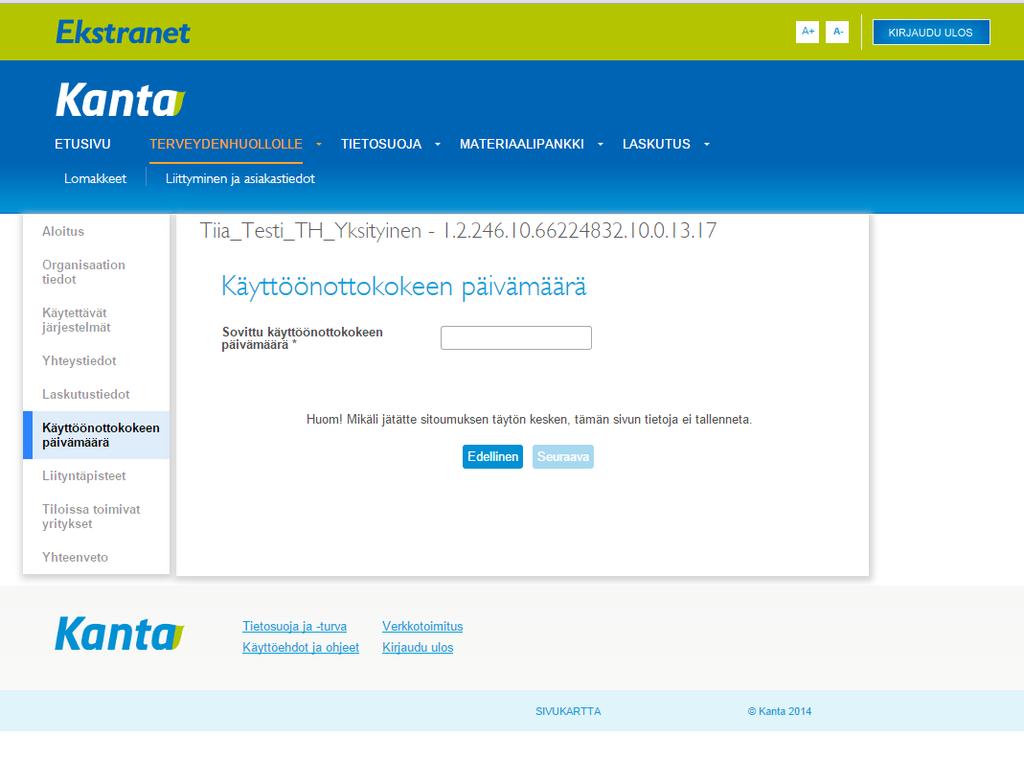
Task: Open Käyttöehdot ja ohjeet footer link
Action: 300,647
